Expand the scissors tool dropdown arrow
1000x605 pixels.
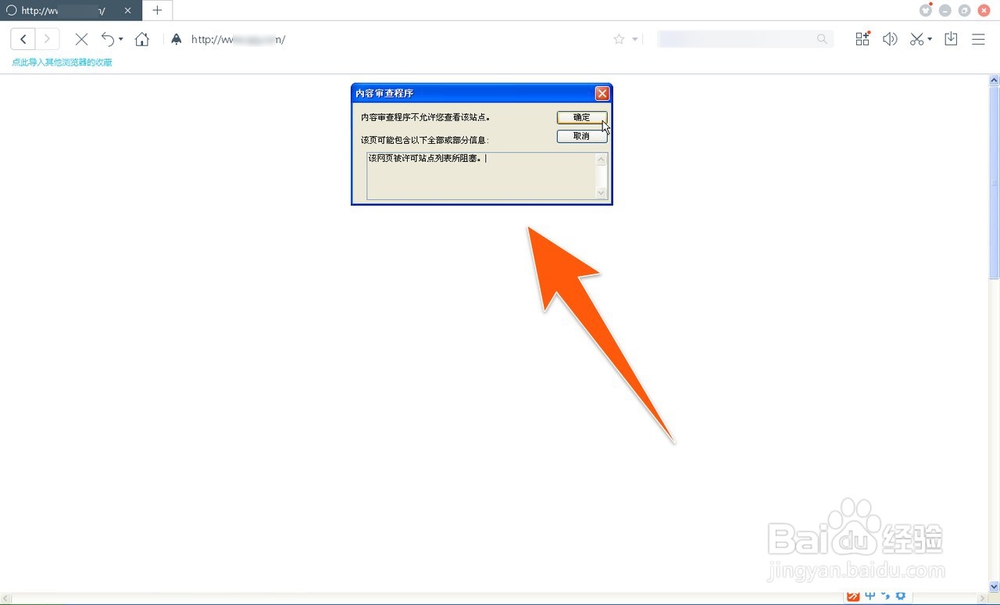[930, 40]
